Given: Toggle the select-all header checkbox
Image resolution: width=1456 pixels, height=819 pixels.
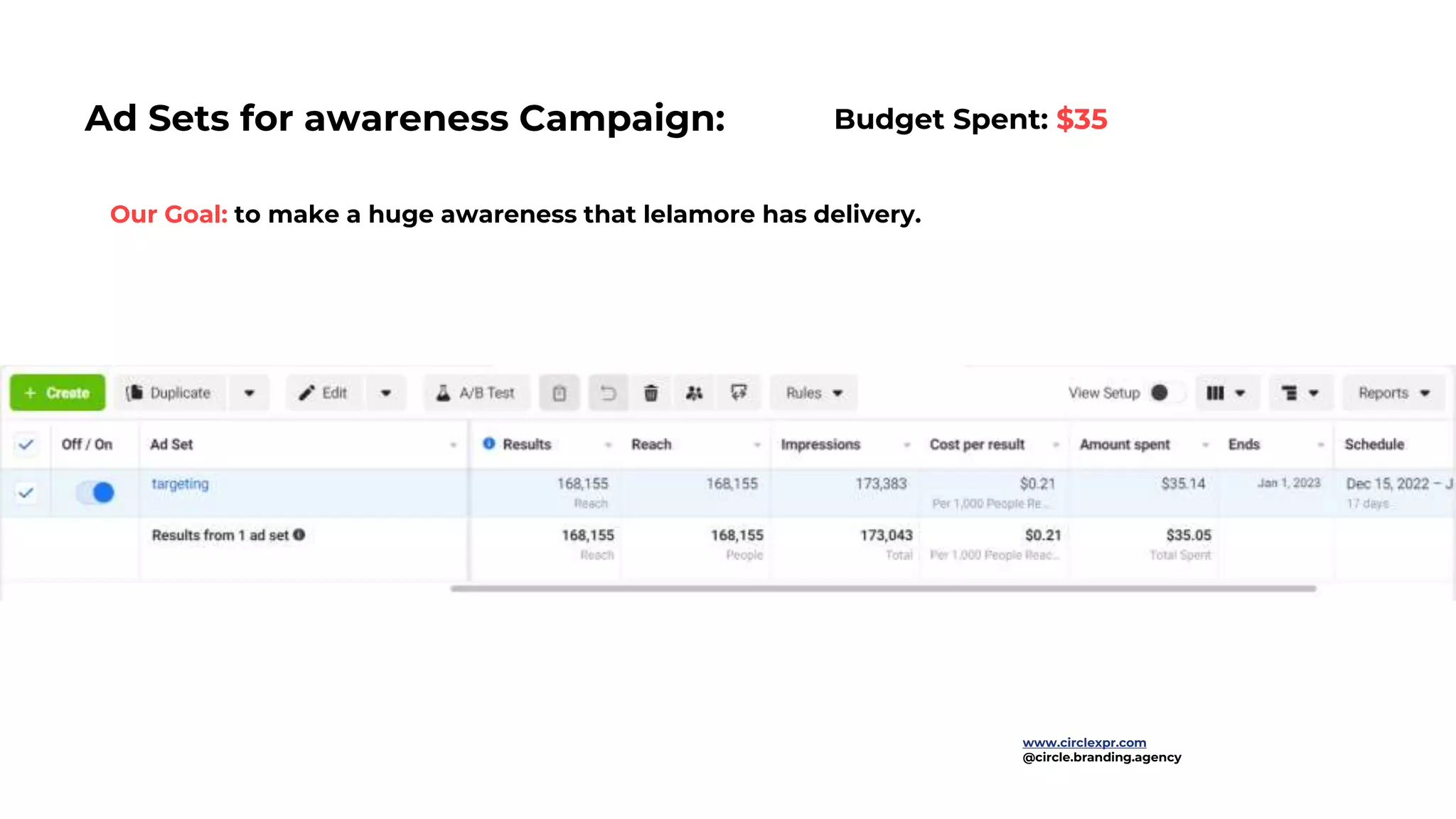Looking at the screenshot, I should tap(26, 444).
